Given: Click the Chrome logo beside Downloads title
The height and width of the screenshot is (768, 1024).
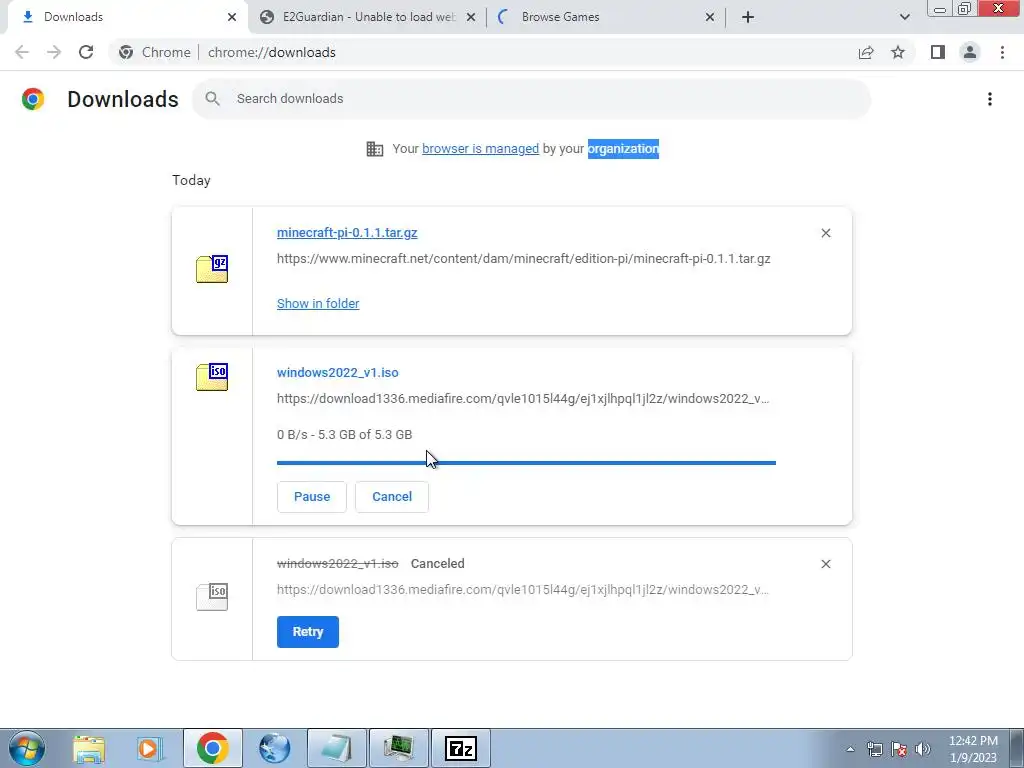Looking at the screenshot, I should point(33,99).
